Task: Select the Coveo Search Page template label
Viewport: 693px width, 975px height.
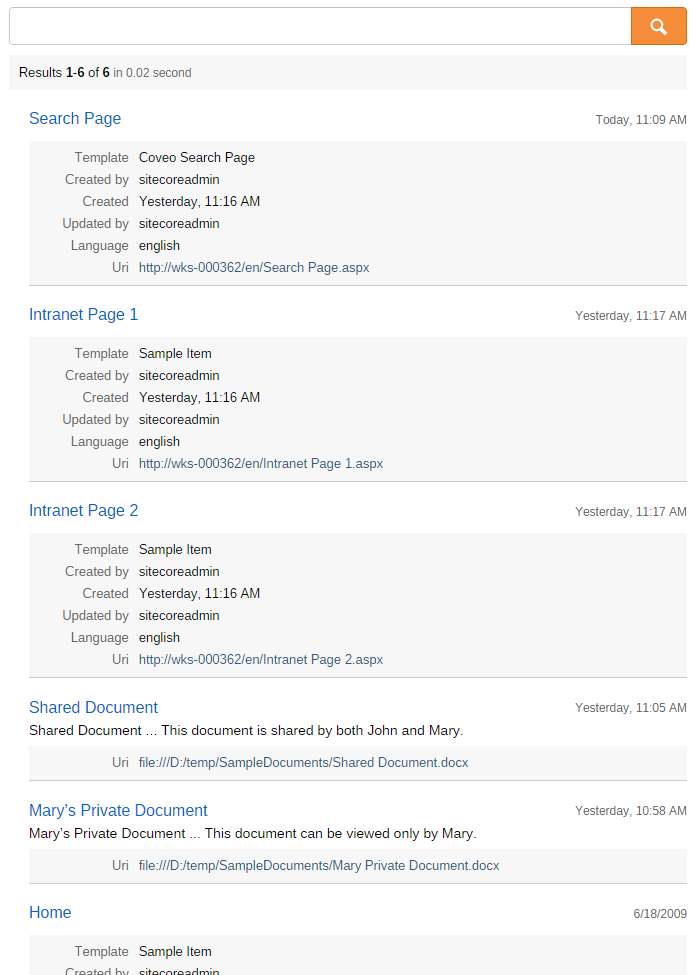Action: click(196, 157)
